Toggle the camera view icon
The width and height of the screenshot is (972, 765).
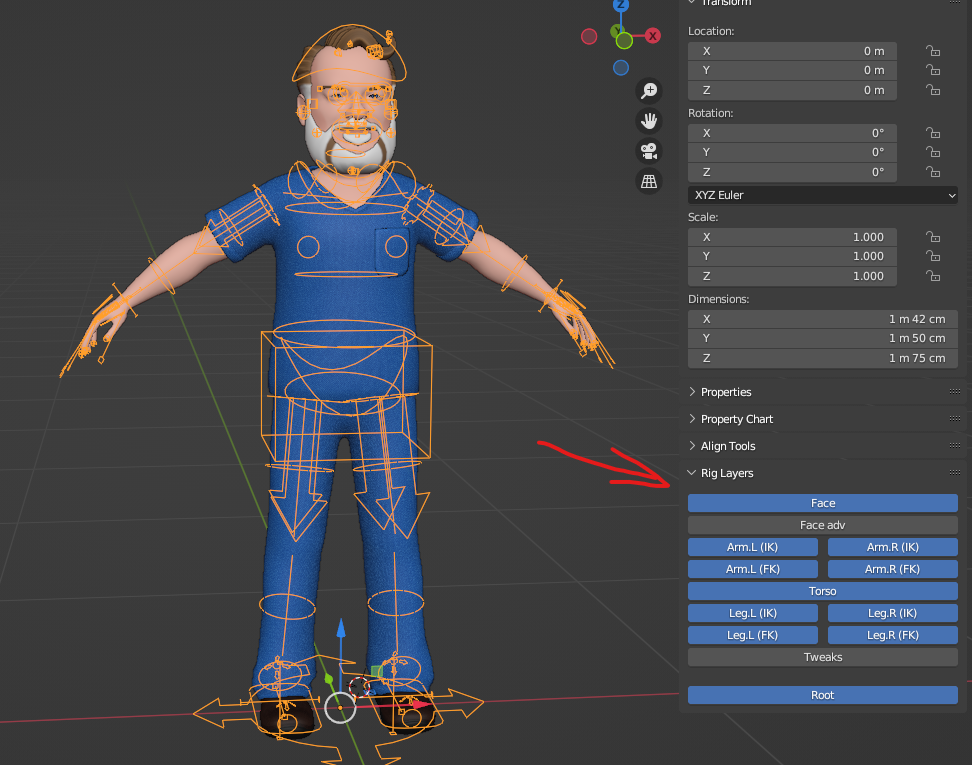(x=649, y=151)
